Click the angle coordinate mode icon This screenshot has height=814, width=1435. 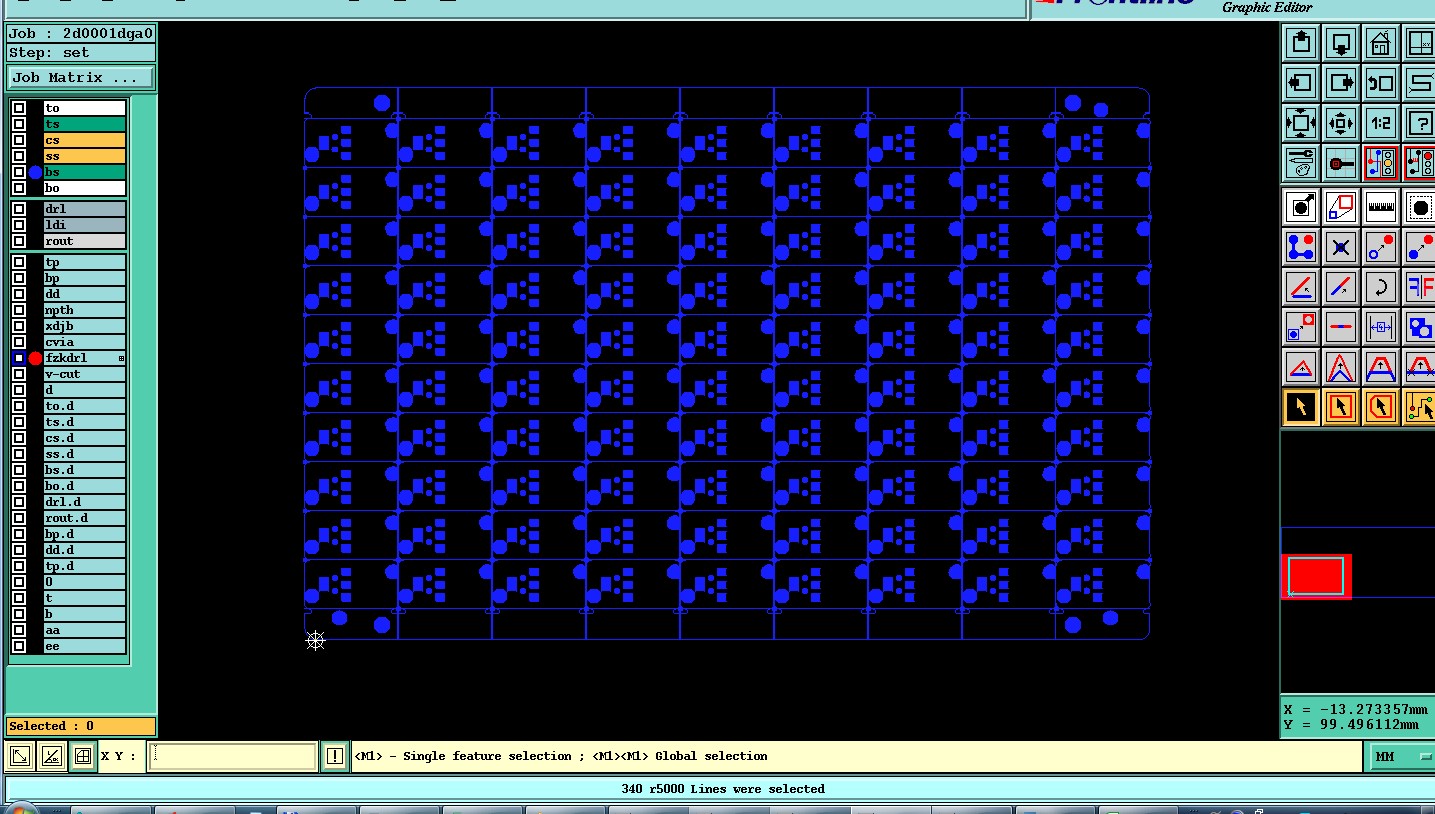pos(52,757)
